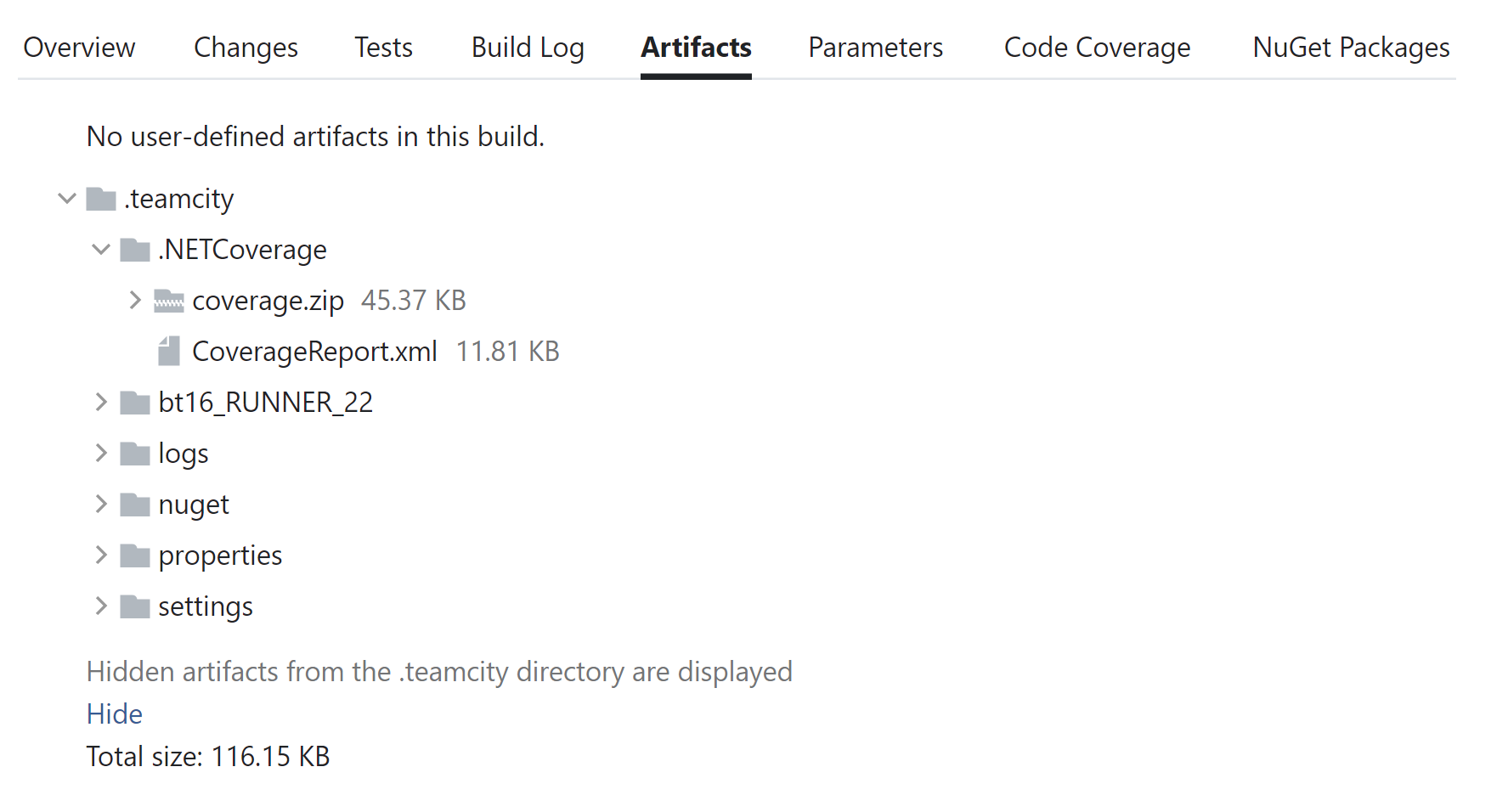Expand the bt16_RUNNER_22 folder
The image size is (1491, 812).
pos(101,402)
